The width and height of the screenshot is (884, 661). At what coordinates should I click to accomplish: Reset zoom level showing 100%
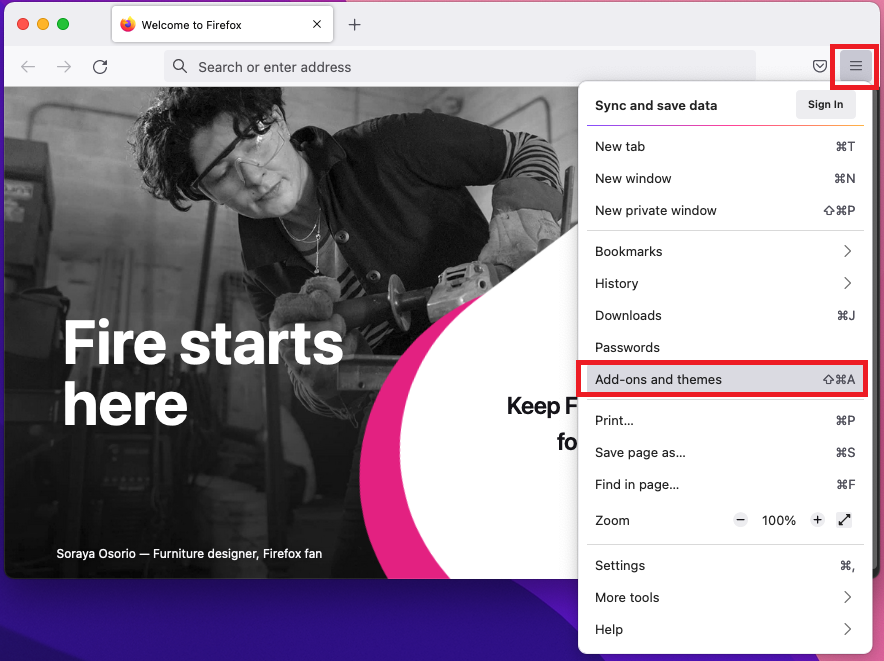pos(779,521)
